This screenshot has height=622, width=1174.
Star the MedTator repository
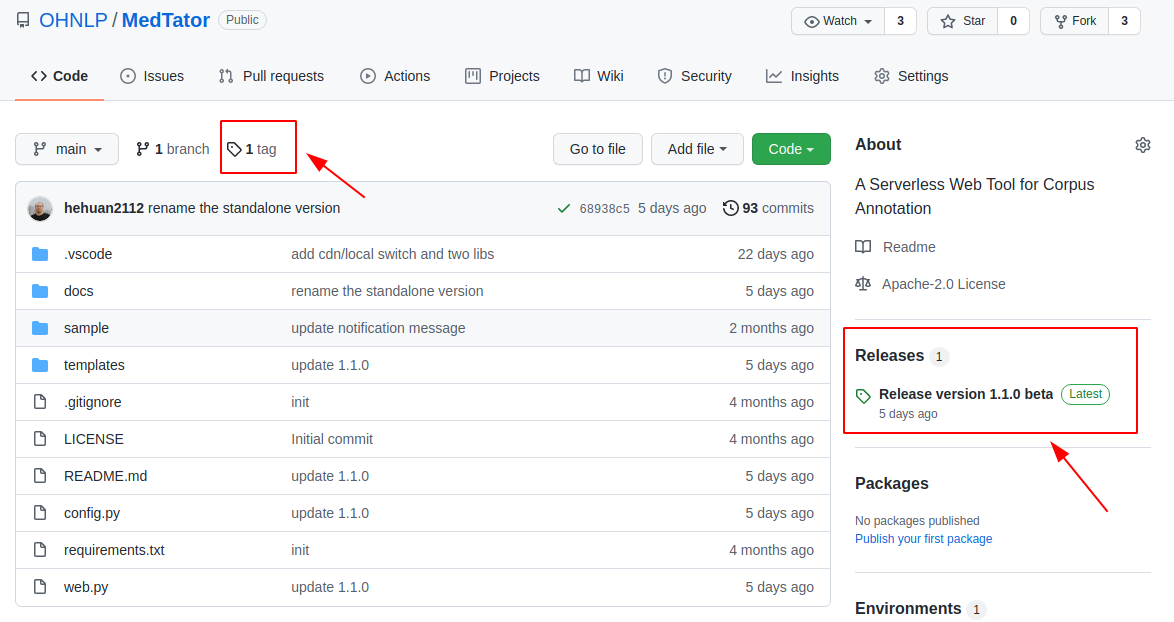coord(962,21)
